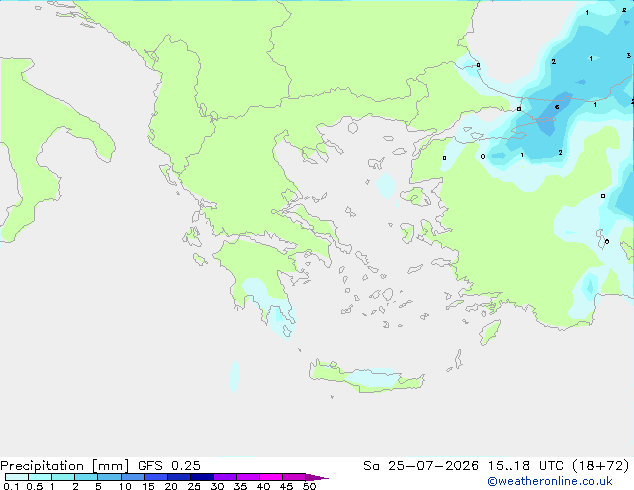Click the "Precipitation [mm]" title text
634x490 pixels.
pyautogui.click(x=64, y=466)
